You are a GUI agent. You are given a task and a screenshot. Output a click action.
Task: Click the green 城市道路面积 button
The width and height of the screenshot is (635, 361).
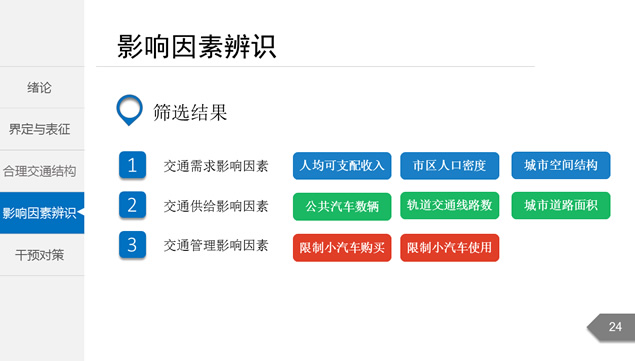coord(561,205)
